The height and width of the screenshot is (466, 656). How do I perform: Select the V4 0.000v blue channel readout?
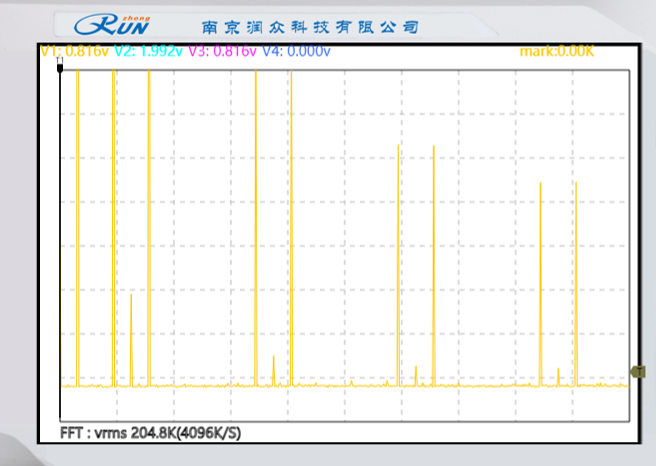pos(295,51)
